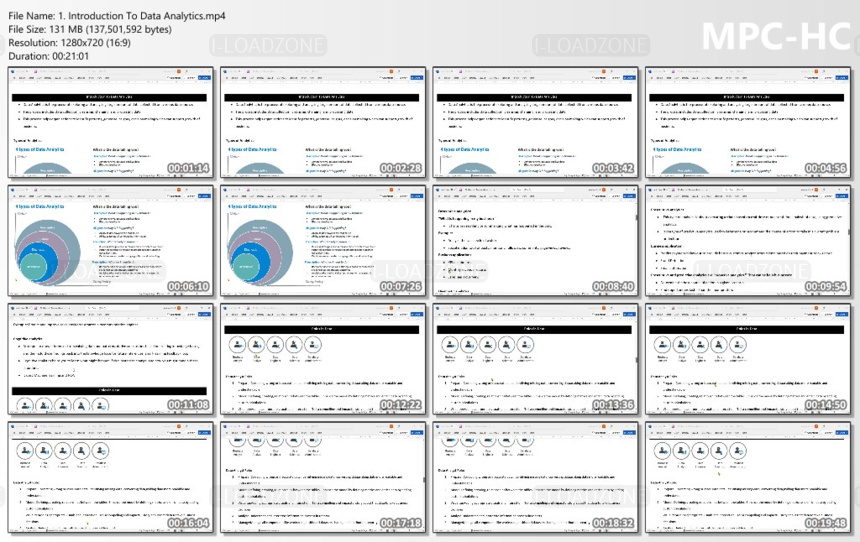The width and height of the screenshot is (860, 542).
Task: Select the thumbnail stamped 00:01:14
Action: (x=110, y=123)
